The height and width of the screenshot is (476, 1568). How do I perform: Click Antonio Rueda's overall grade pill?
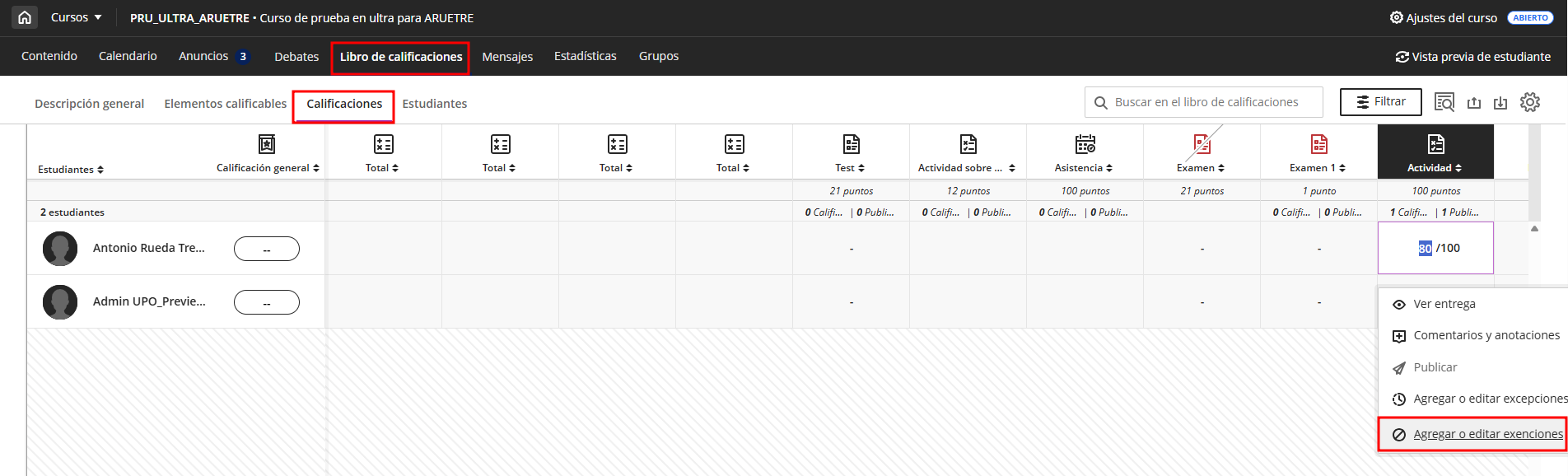267,249
